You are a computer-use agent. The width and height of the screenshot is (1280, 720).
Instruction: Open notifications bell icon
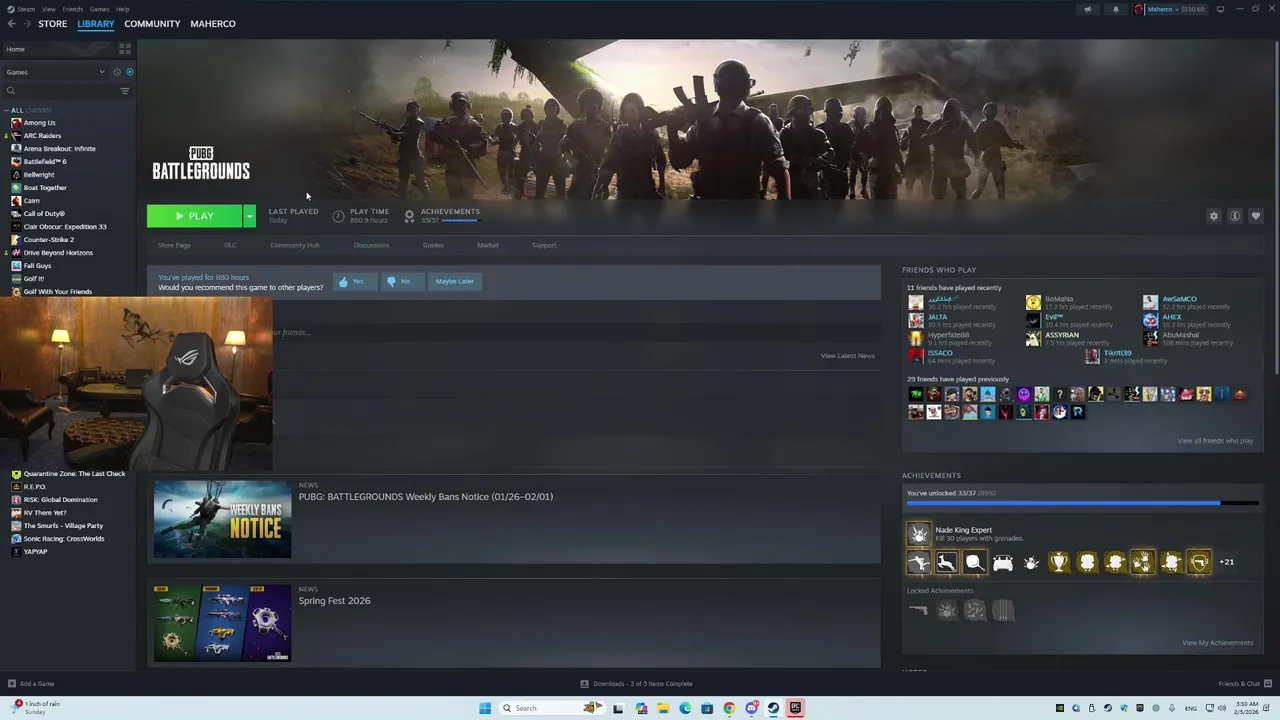pos(1116,9)
